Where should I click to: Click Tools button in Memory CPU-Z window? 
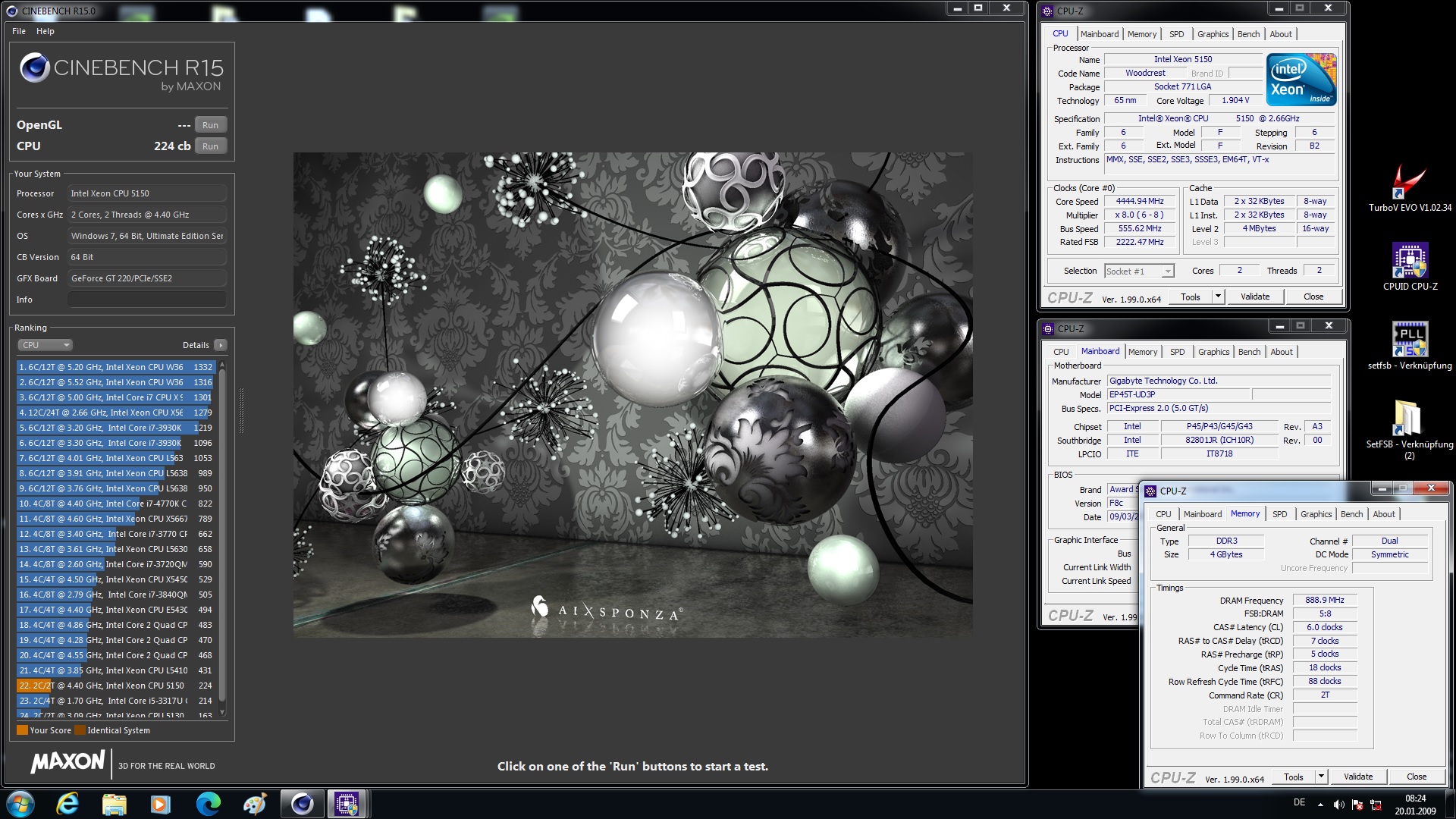(x=1294, y=777)
